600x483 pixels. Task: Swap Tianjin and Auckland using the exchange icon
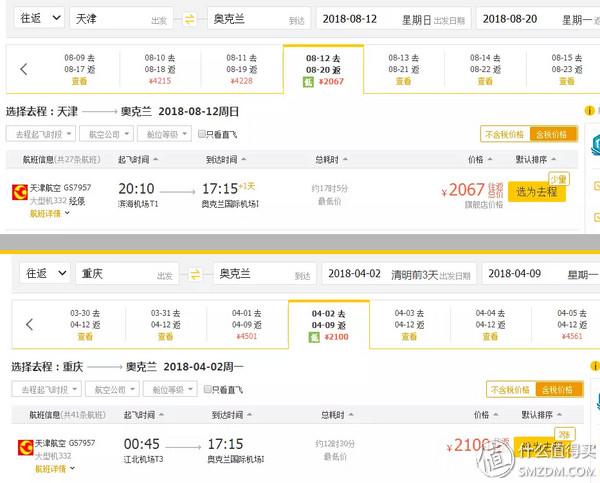(x=189, y=19)
